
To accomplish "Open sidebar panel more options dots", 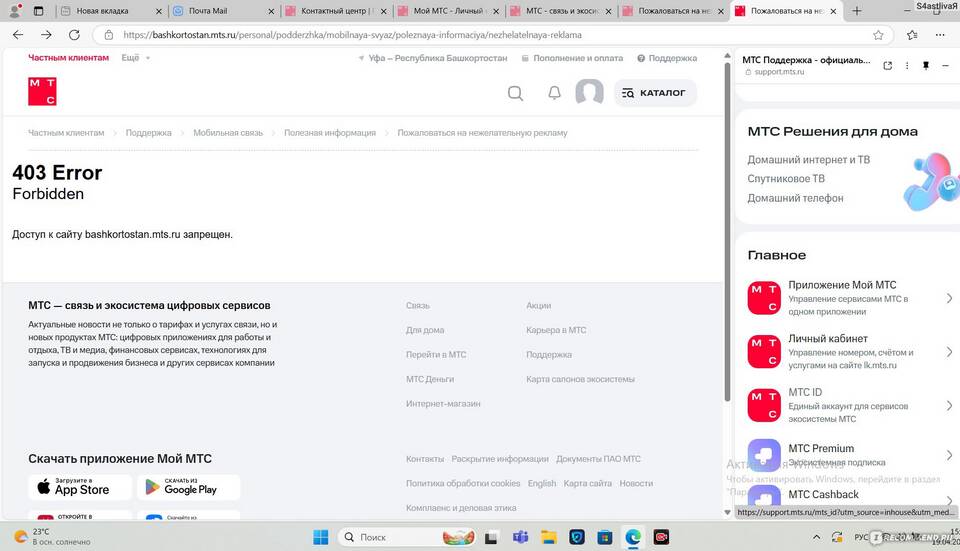I will 907,66.
